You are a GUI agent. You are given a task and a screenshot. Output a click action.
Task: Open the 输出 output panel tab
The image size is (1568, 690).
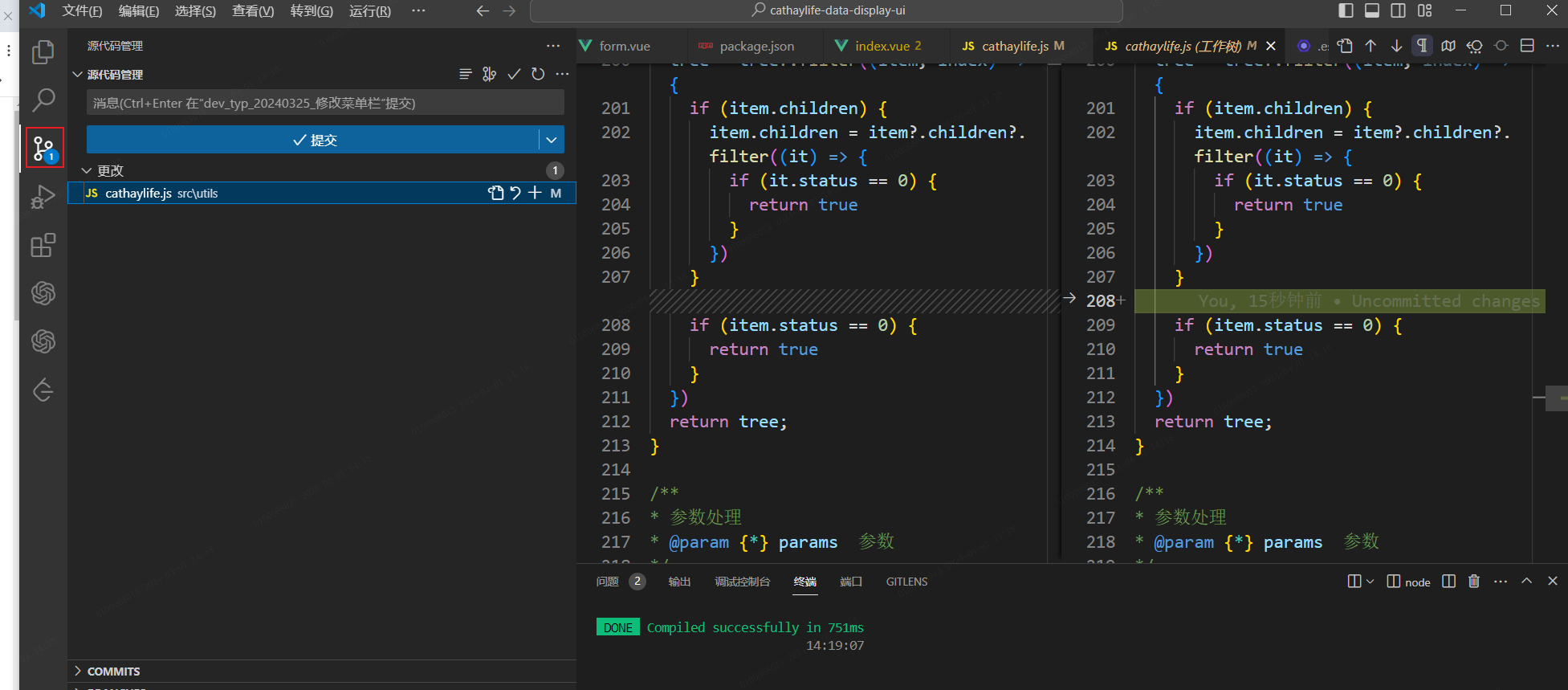679,581
